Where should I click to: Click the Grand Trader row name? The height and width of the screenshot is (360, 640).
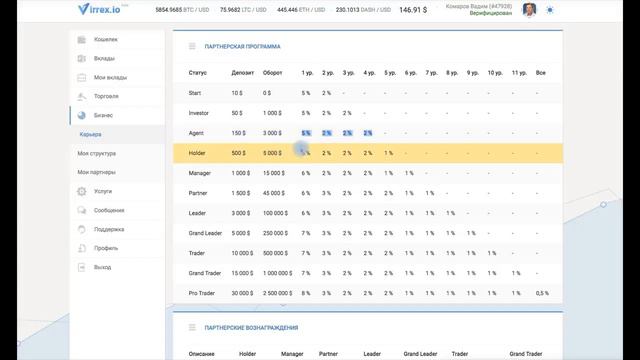point(205,273)
